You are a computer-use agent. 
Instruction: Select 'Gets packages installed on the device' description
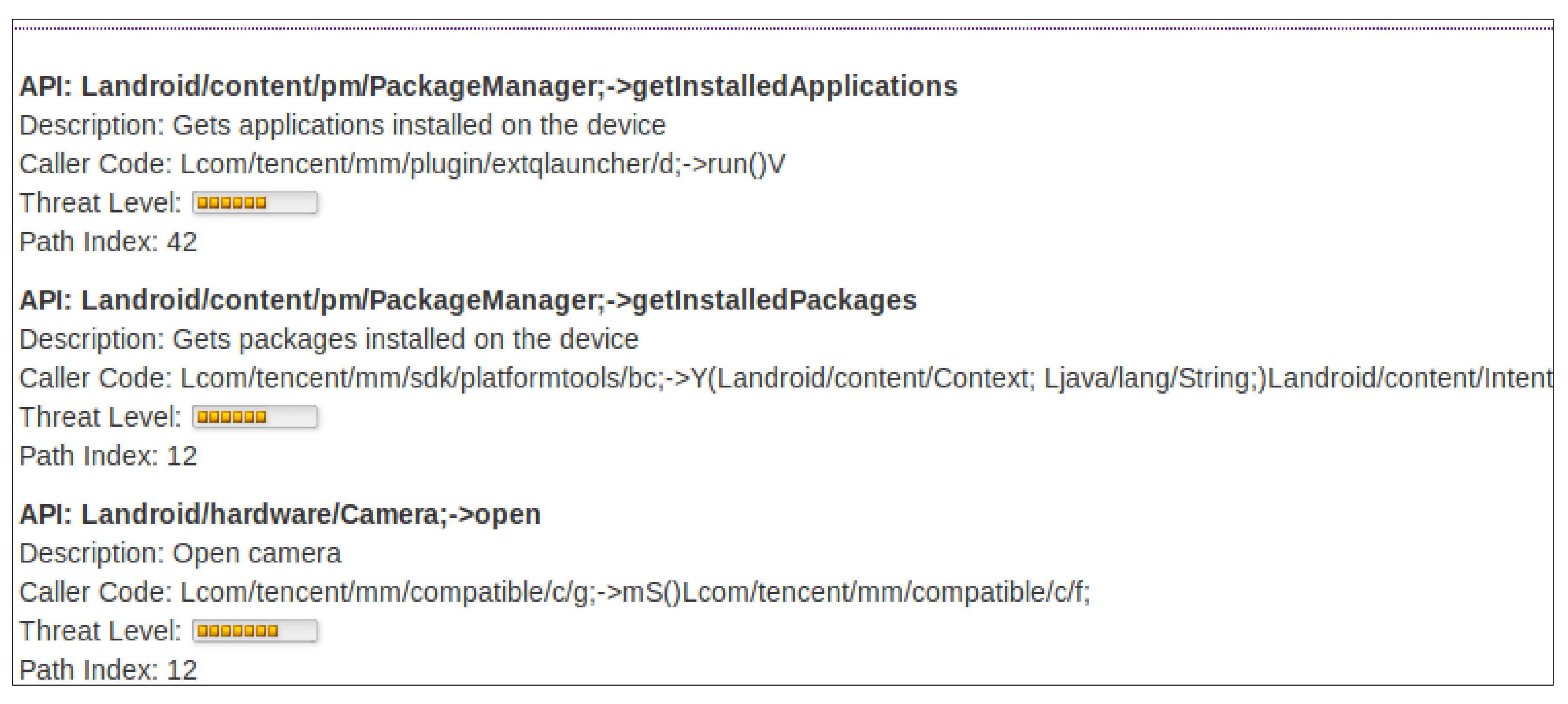[406, 339]
